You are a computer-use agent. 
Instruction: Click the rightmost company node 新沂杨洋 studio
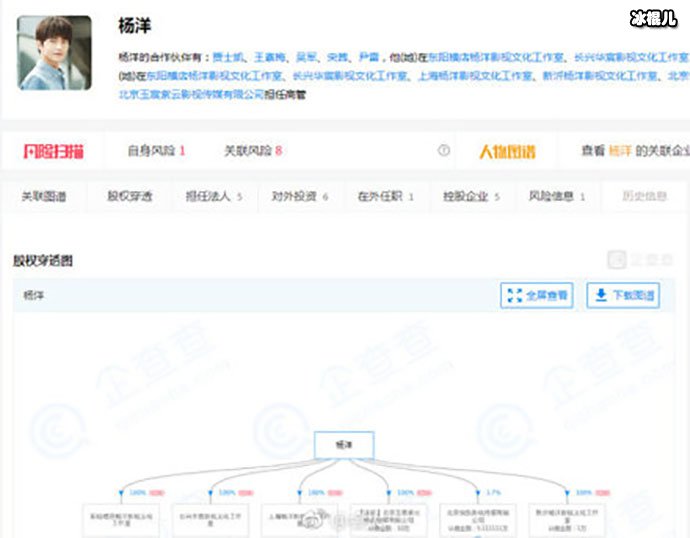(x=567, y=521)
